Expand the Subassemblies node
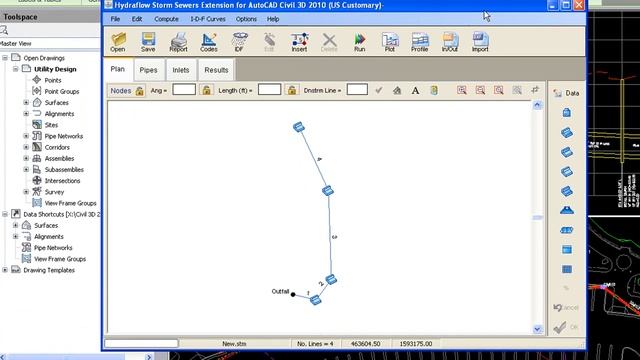640x360 pixels. tap(26, 169)
